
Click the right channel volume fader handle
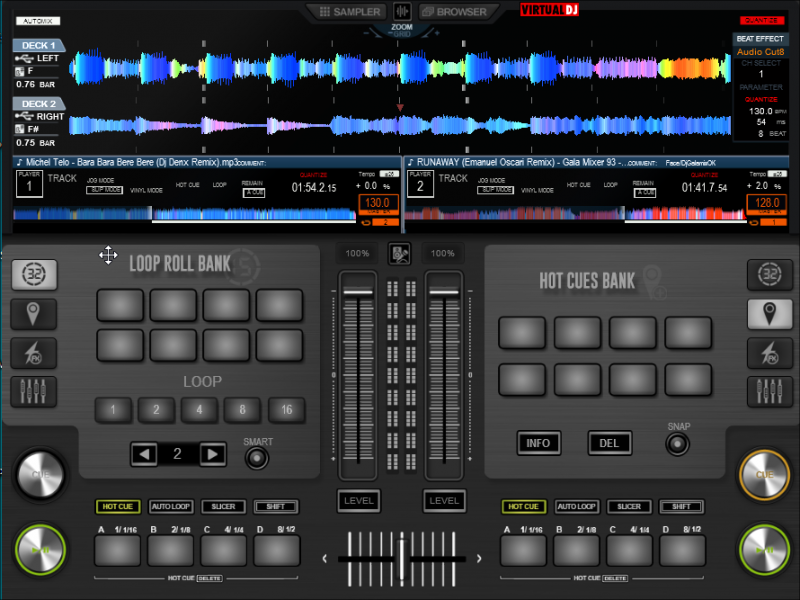point(444,291)
